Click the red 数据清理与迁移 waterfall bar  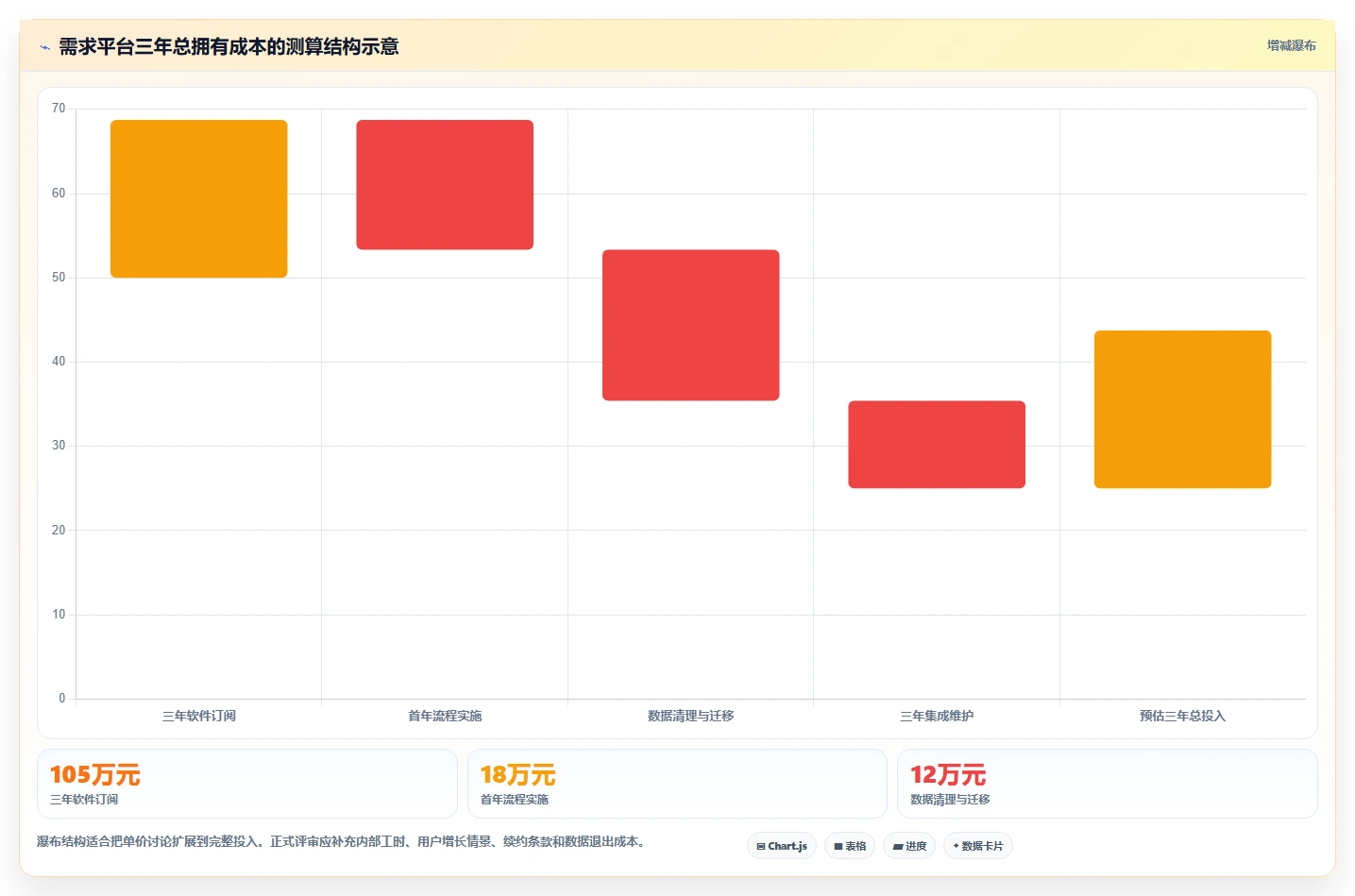691,325
